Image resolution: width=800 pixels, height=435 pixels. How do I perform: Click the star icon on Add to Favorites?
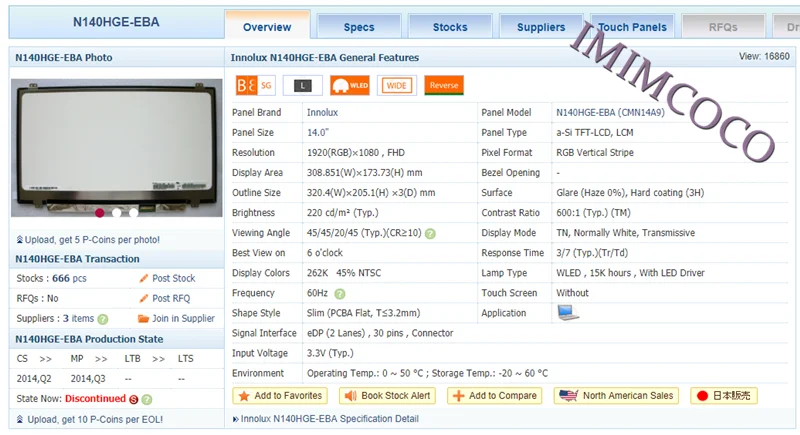(244, 396)
